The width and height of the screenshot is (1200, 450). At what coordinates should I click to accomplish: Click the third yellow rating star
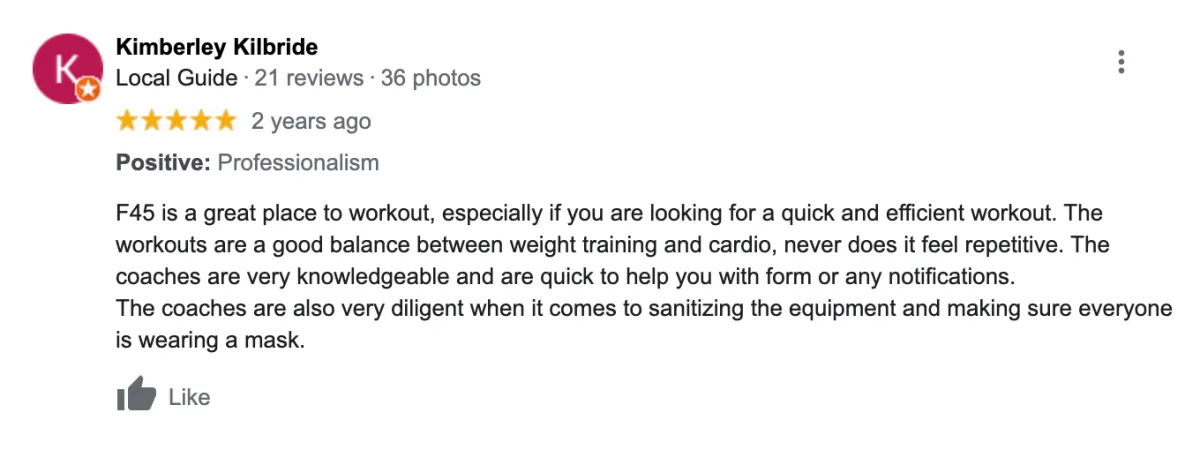176,121
